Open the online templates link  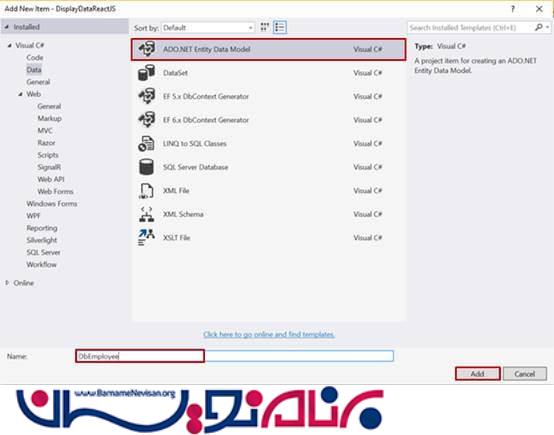(269, 334)
